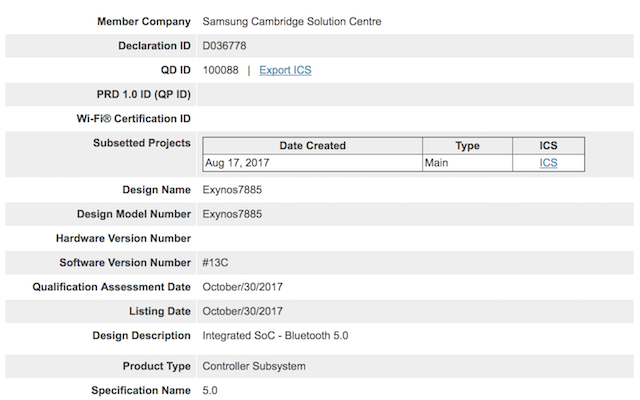Select the Subsetted Projects label
The height and width of the screenshot is (400, 640).
click(x=142, y=143)
